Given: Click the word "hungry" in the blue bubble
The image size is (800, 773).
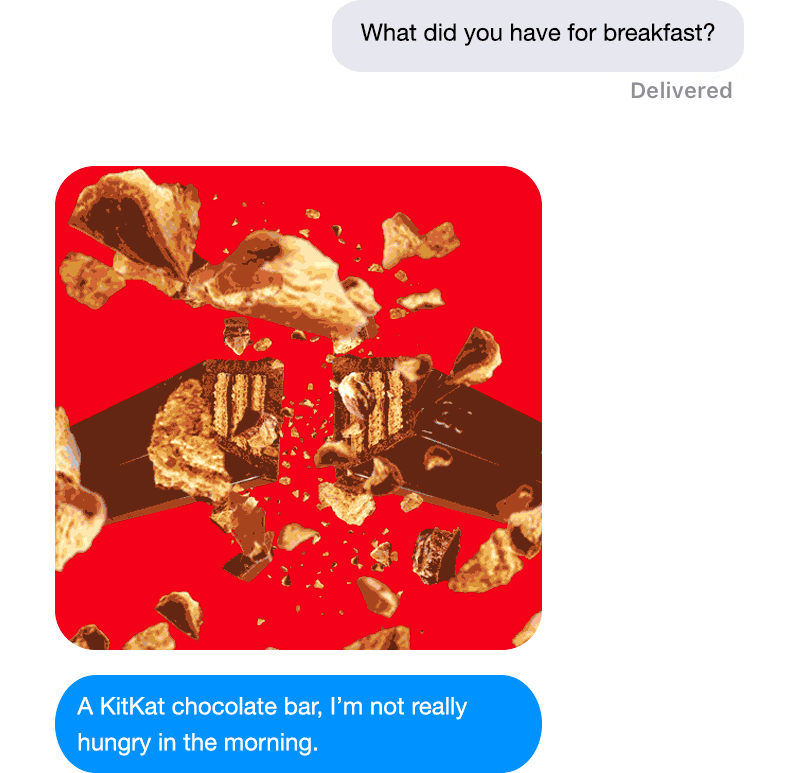Looking at the screenshot, I should tap(114, 744).
